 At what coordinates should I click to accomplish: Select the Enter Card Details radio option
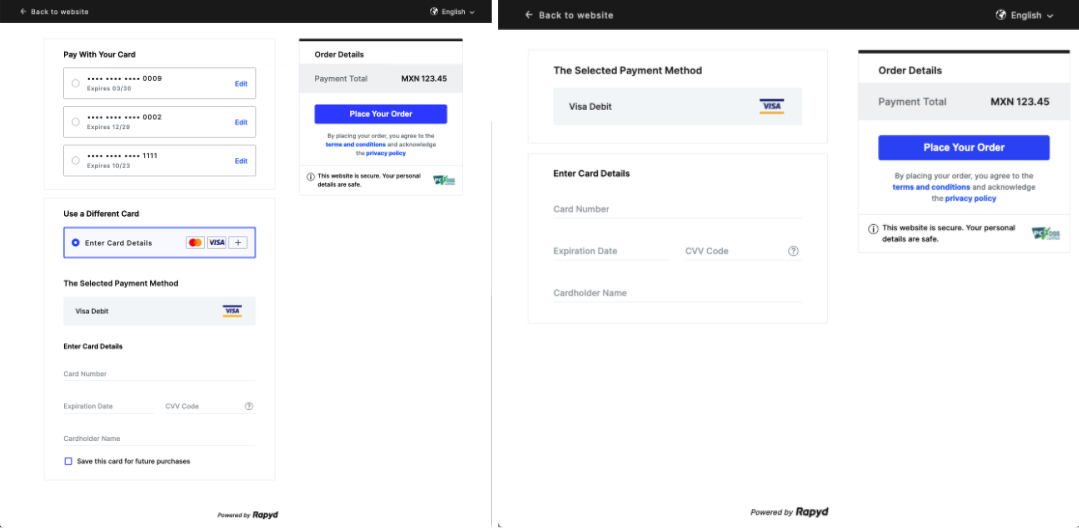(75, 243)
